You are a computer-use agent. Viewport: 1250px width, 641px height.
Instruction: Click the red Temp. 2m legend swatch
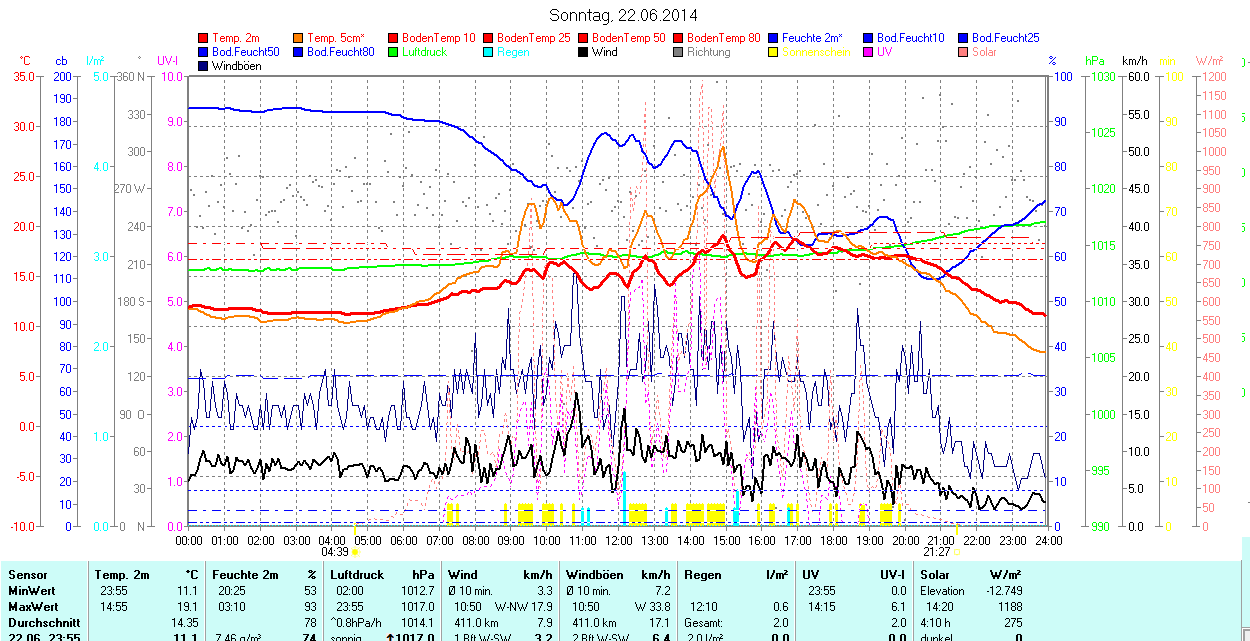205,38
